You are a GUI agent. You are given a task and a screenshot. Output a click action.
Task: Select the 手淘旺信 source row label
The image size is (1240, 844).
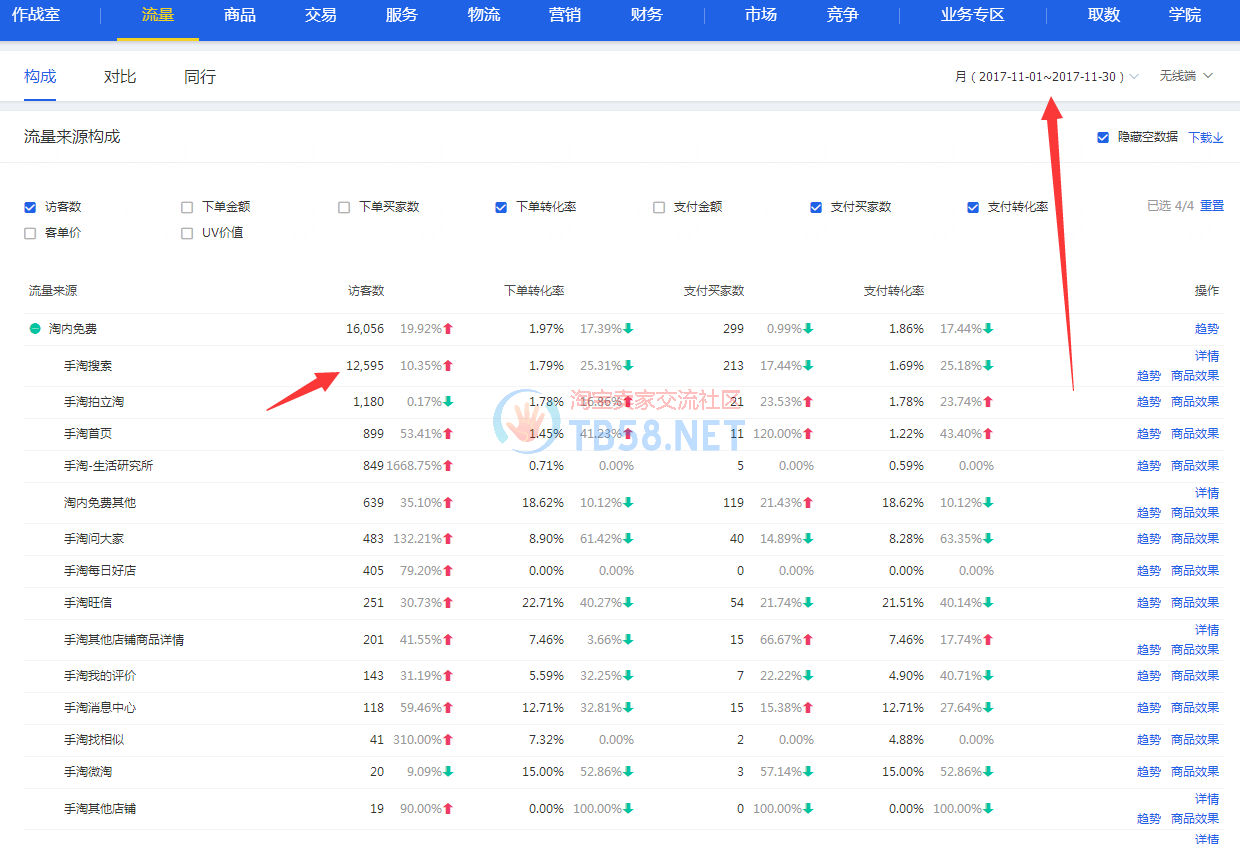(x=88, y=603)
